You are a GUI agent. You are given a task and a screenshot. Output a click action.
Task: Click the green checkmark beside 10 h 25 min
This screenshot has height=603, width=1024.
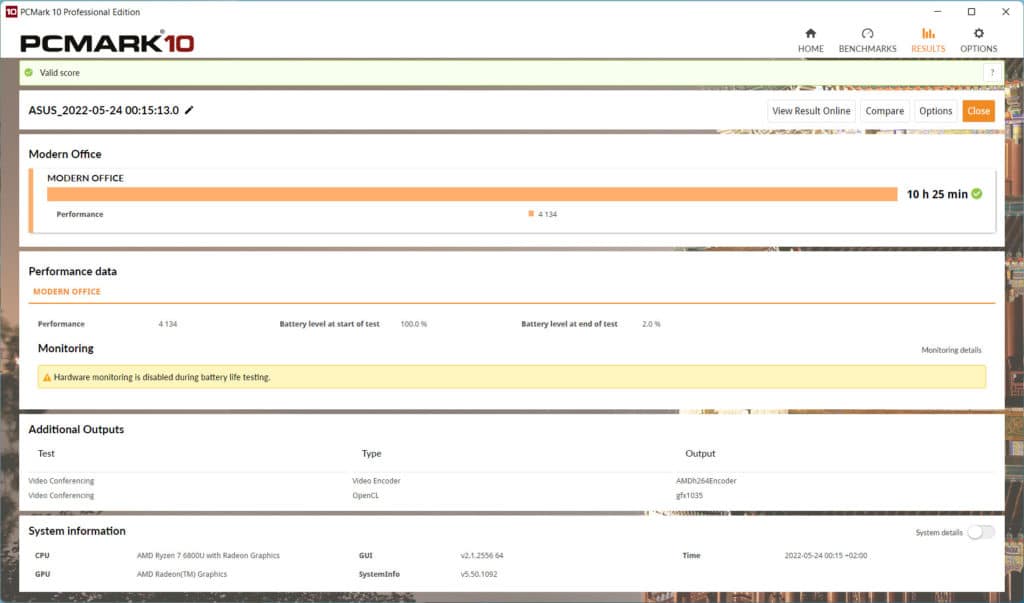[x=977, y=193]
